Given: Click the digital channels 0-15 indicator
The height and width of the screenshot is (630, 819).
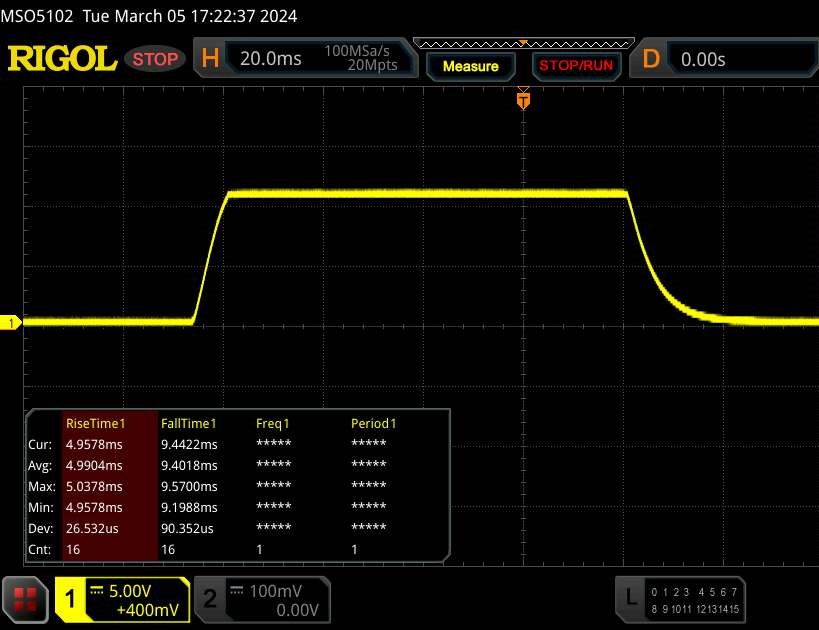Looking at the screenshot, I should 695,600.
